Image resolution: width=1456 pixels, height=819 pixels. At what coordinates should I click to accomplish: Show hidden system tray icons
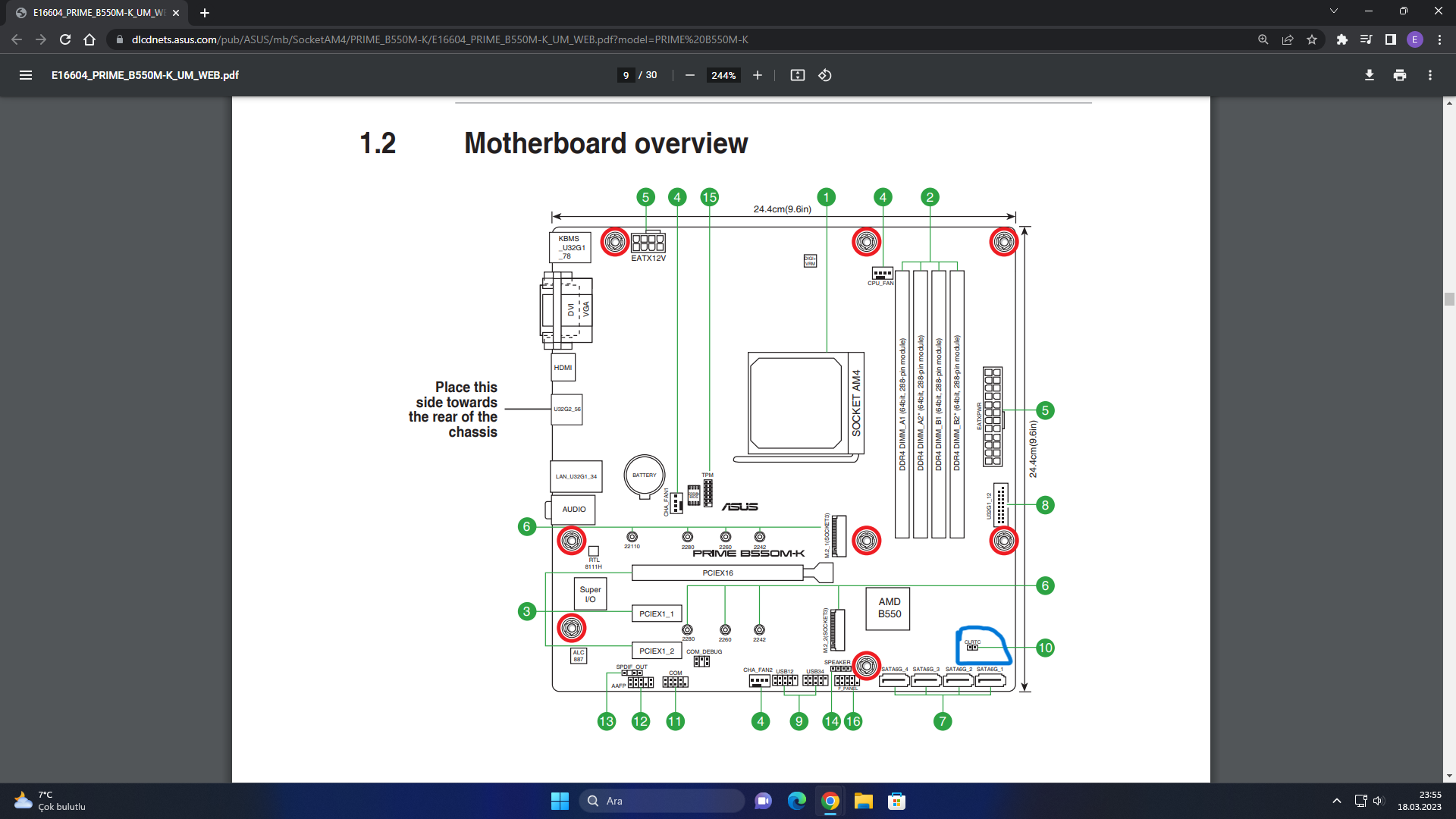(x=1337, y=801)
